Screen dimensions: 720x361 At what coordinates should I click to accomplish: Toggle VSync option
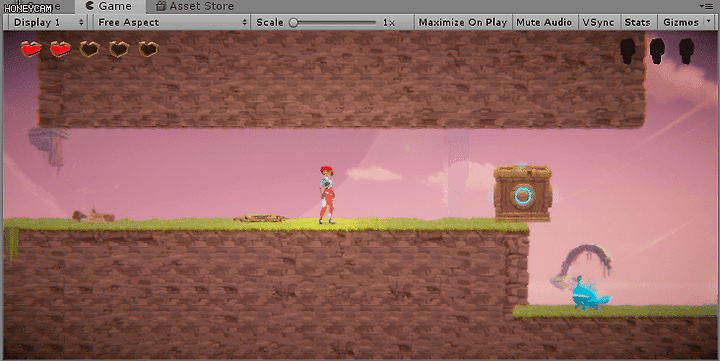[598, 22]
